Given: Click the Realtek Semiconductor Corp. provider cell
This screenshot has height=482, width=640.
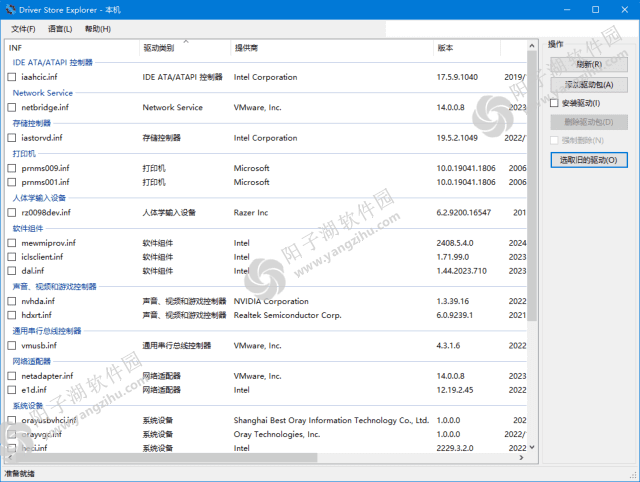Looking at the screenshot, I should 287,315.
